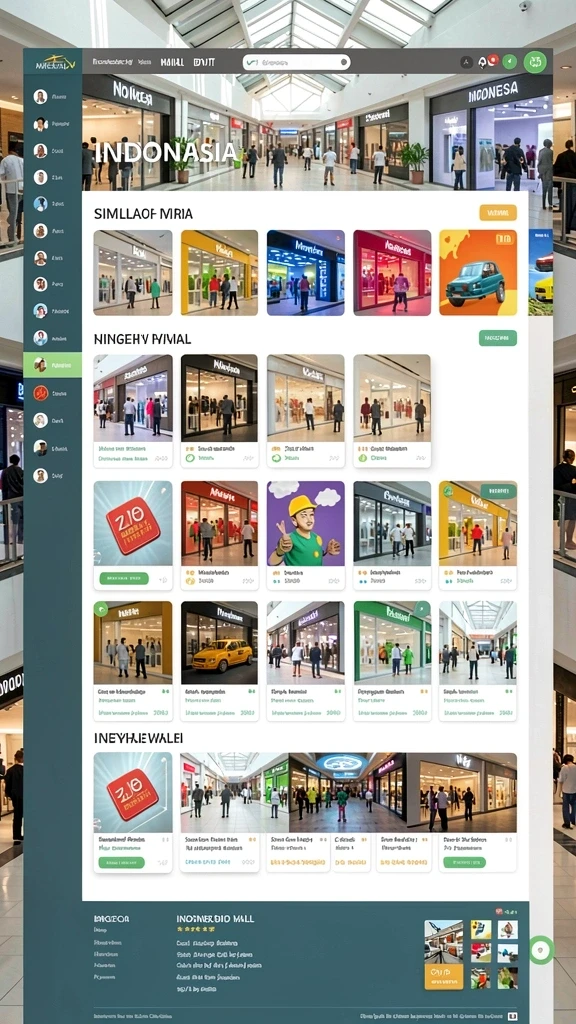The image size is (576, 1024).
Task: Open the MALL tab in the top navigation
Action: 172,63
